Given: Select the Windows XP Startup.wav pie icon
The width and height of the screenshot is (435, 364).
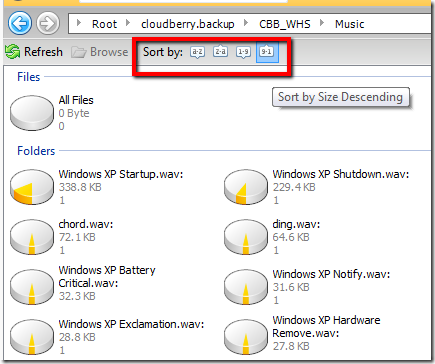Looking at the screenshot, I should [32, 187].
